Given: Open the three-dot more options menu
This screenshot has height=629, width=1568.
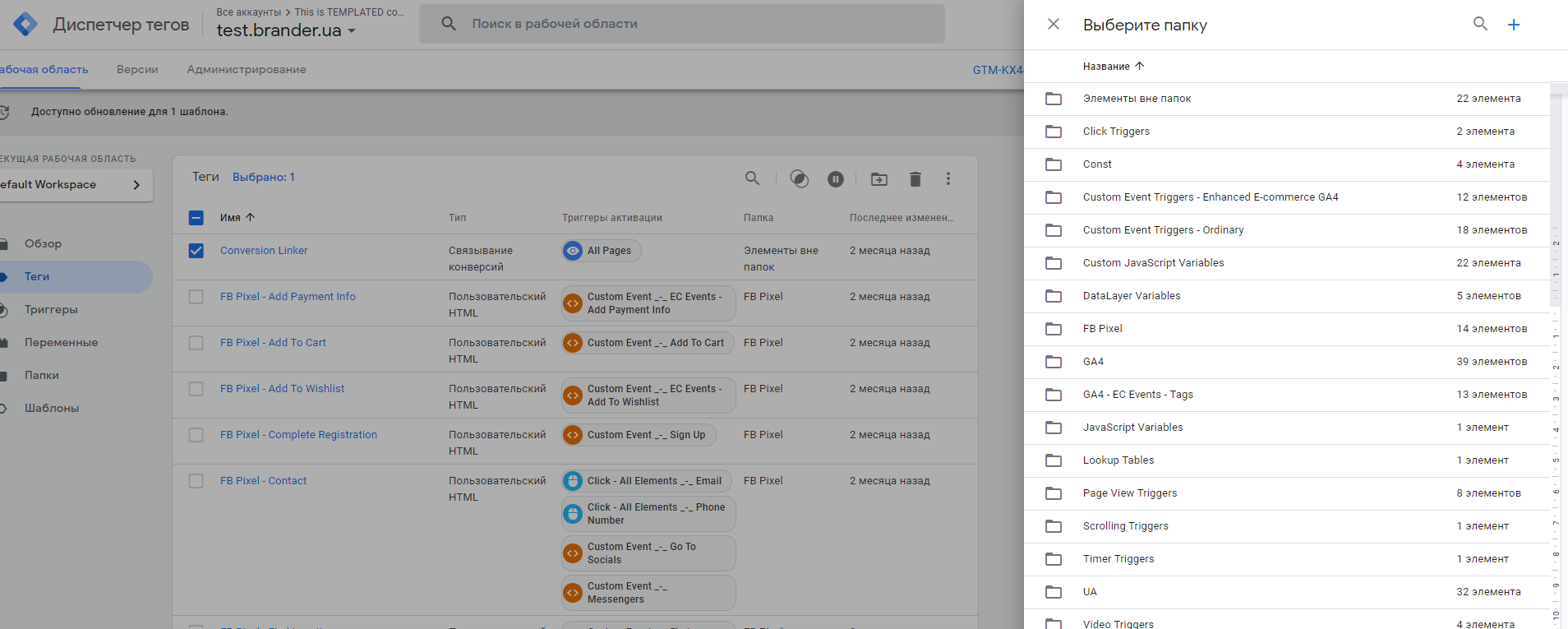Looking at the screenshot, I should (948, 179).
